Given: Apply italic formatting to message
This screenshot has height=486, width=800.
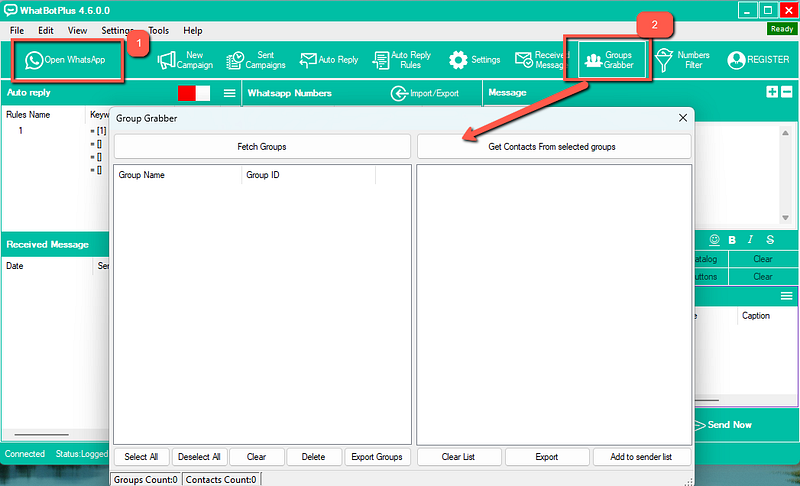Looking at the screenshot, I should click(750, 240).
